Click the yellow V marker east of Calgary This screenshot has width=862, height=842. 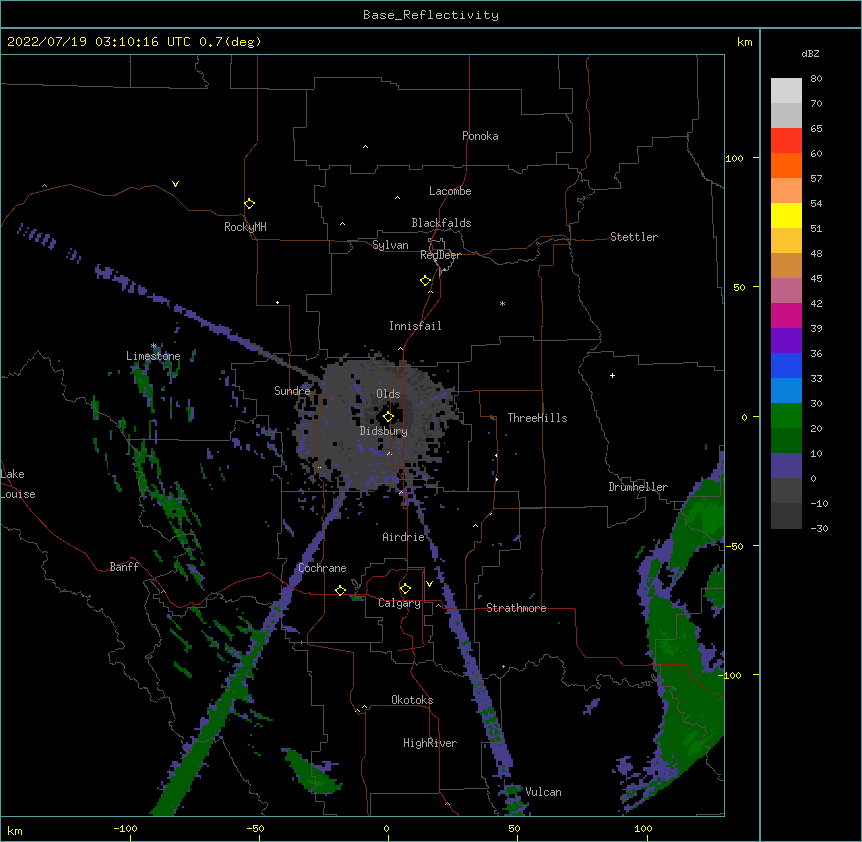[429, 584]
